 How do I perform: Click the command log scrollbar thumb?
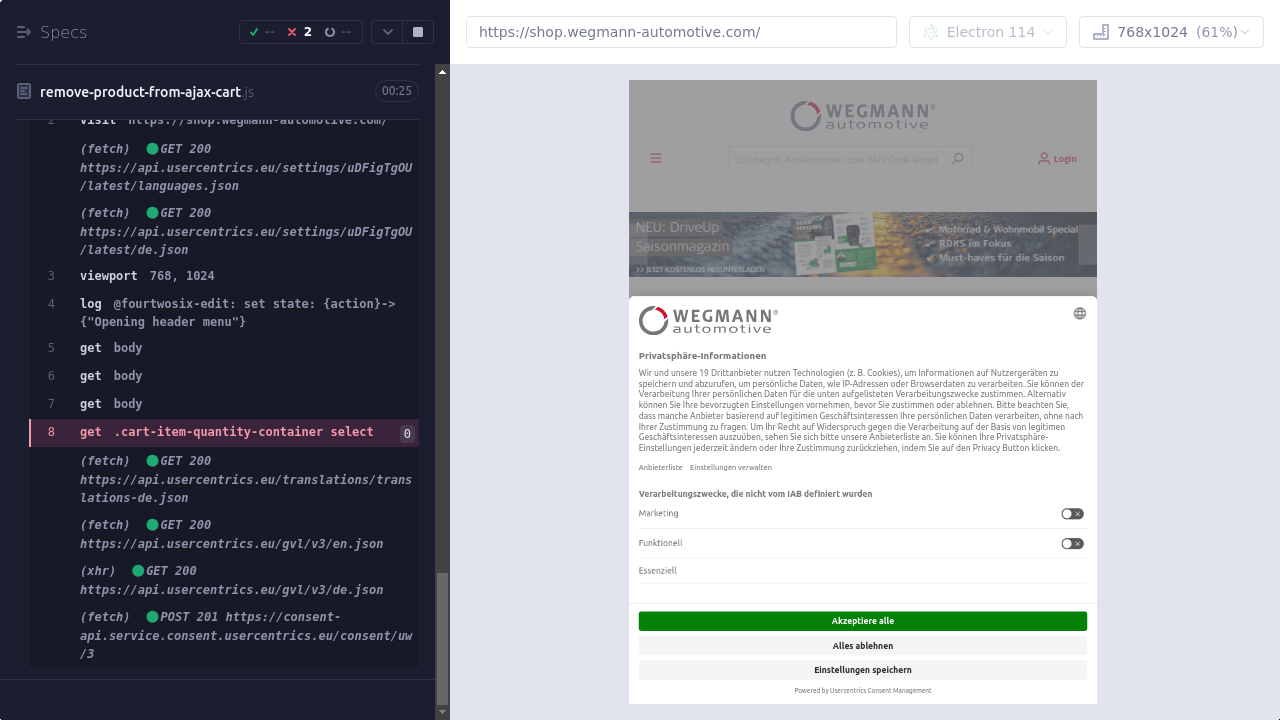coord(442,638)
